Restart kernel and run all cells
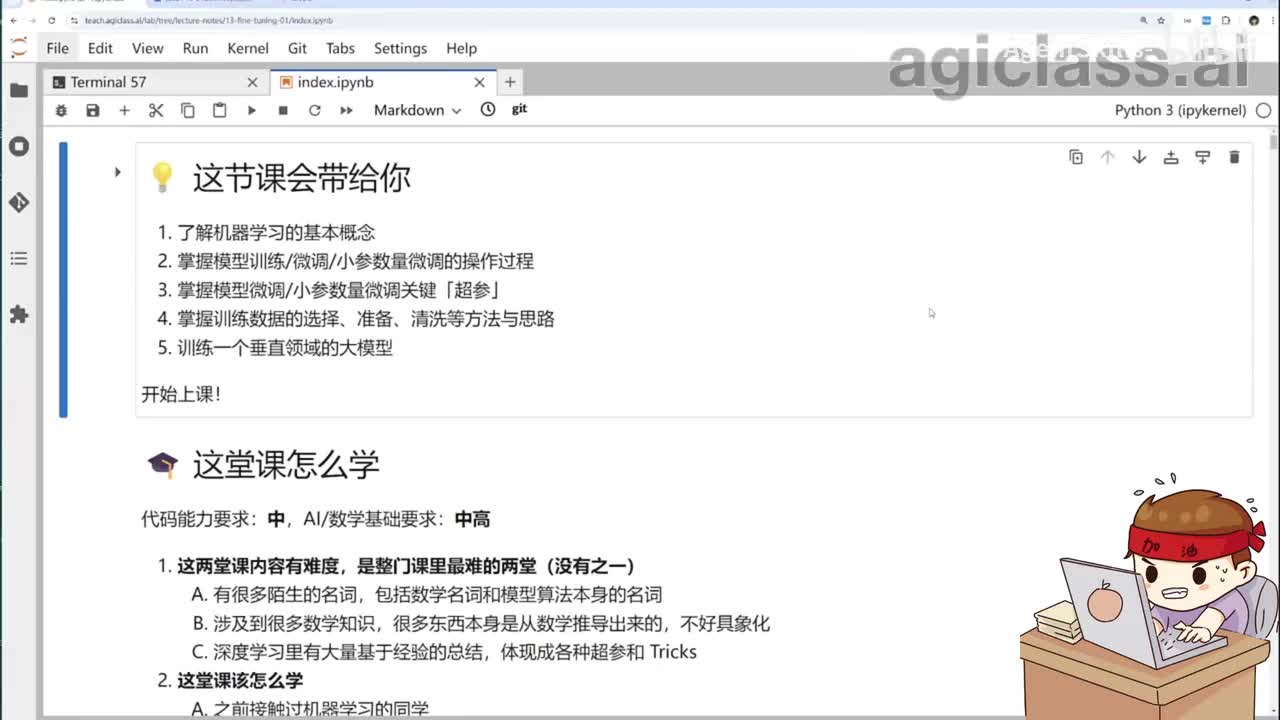1280x720 pixels. 346,110
